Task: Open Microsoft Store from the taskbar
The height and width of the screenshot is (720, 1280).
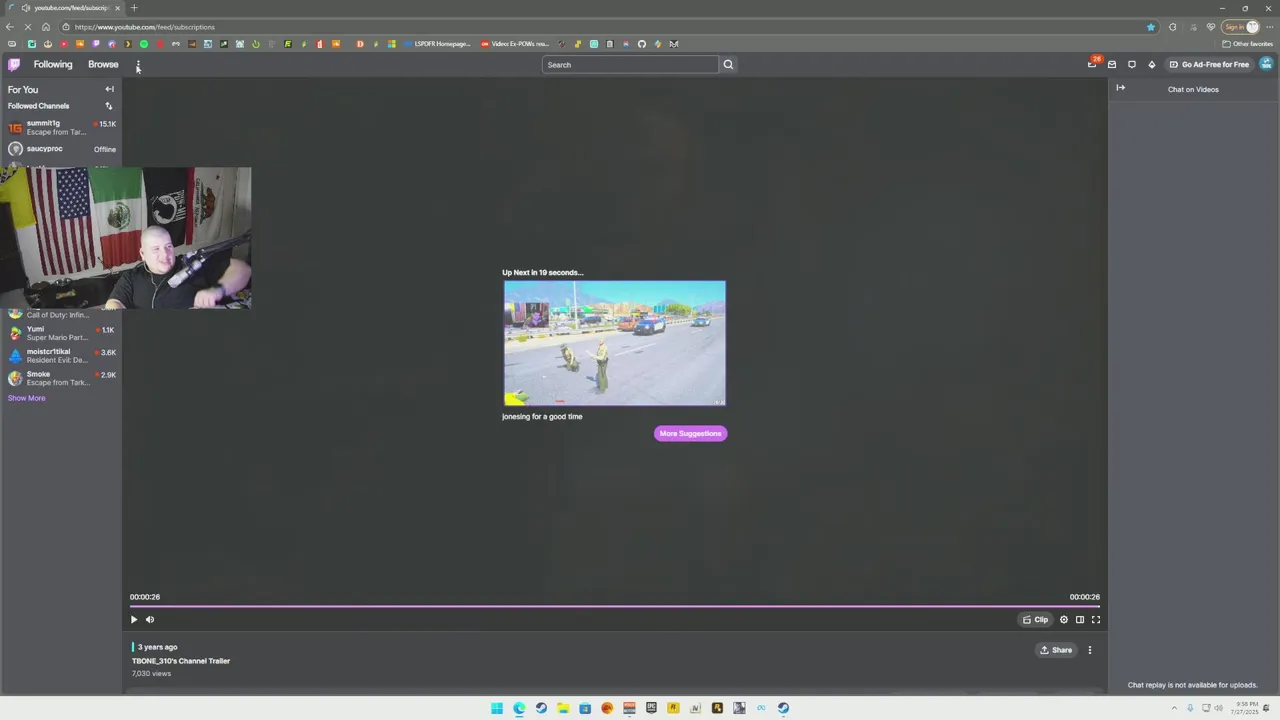Action: (x=585, y=708)
